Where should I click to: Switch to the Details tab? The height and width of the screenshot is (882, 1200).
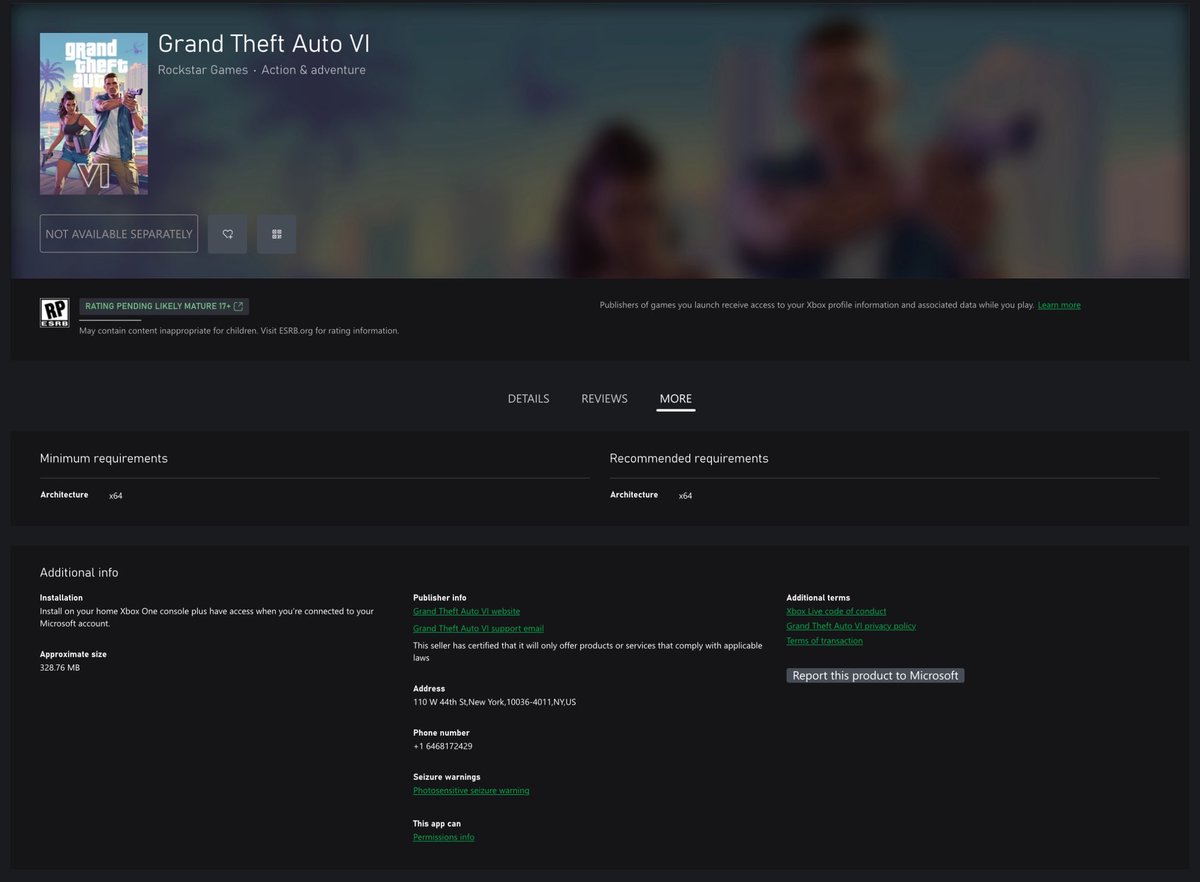click(x=528, y=399)
